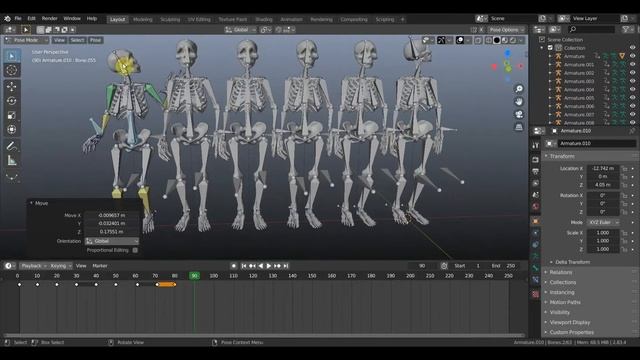Click the viewport zoom magnifier icon
The height and width of the screenshot is (360, 640).
519,89
